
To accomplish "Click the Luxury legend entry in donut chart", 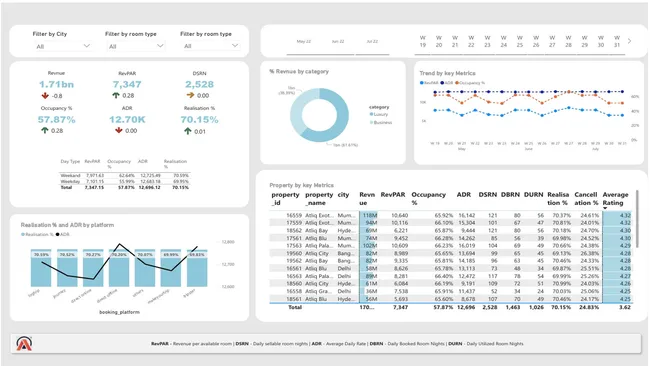I will (x=379, y=114).
